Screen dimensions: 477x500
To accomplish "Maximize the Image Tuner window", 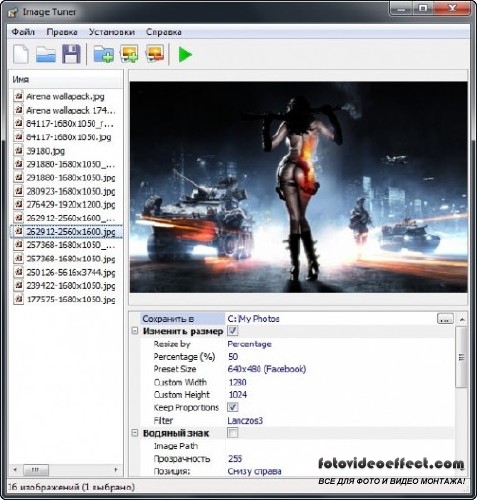I will point(423,9).
